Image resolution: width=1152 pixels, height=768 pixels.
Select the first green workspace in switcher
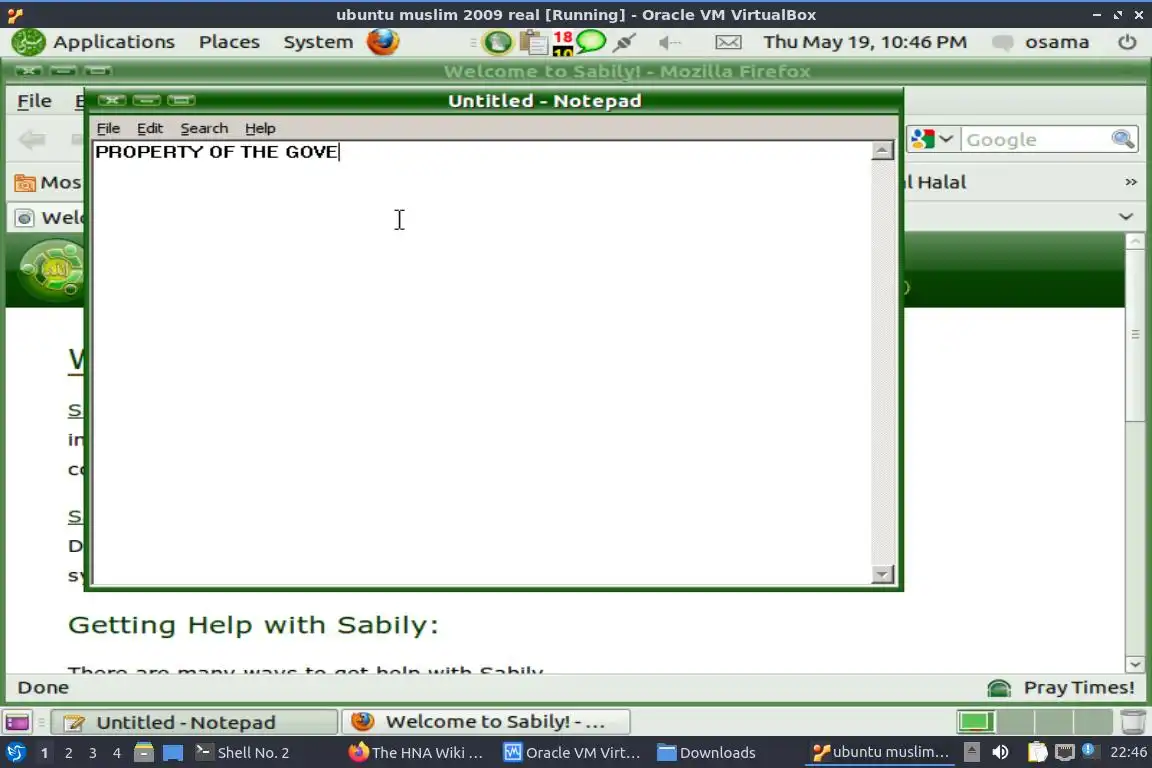coord(975,722)
